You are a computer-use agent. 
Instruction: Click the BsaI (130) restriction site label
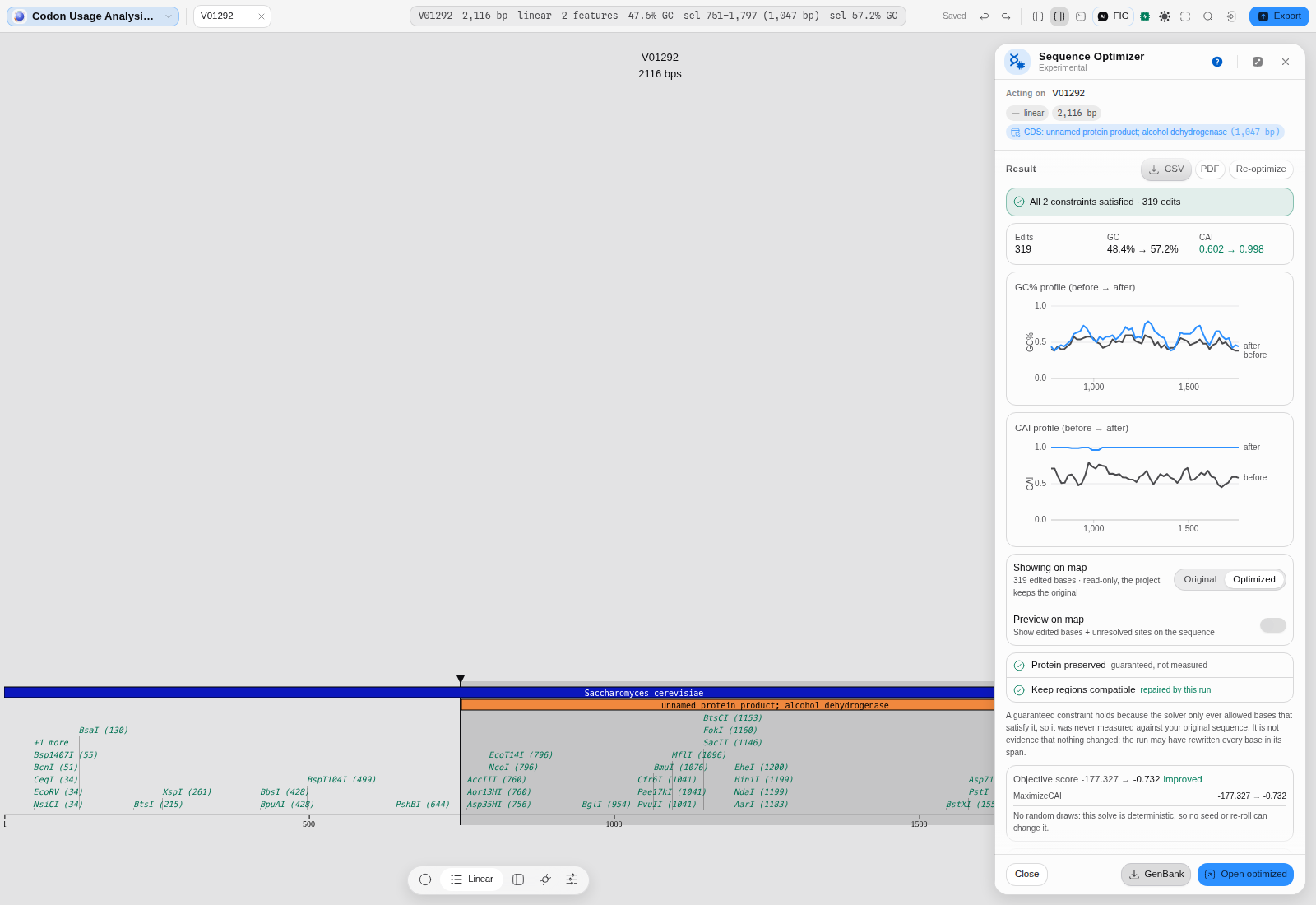coord(104,731)
